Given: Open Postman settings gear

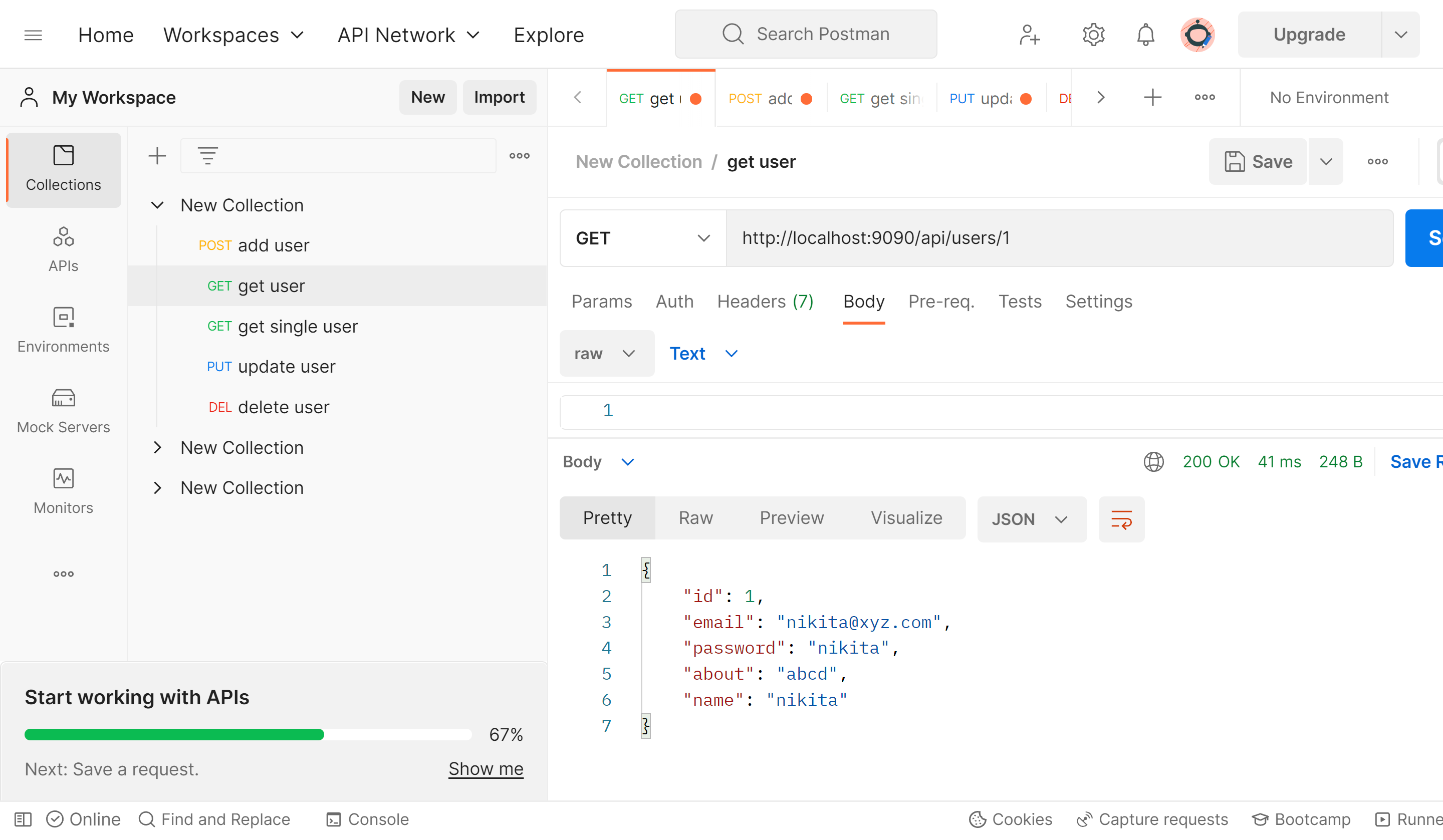Looking at the screenshot, I should (x=1093, y=35).
